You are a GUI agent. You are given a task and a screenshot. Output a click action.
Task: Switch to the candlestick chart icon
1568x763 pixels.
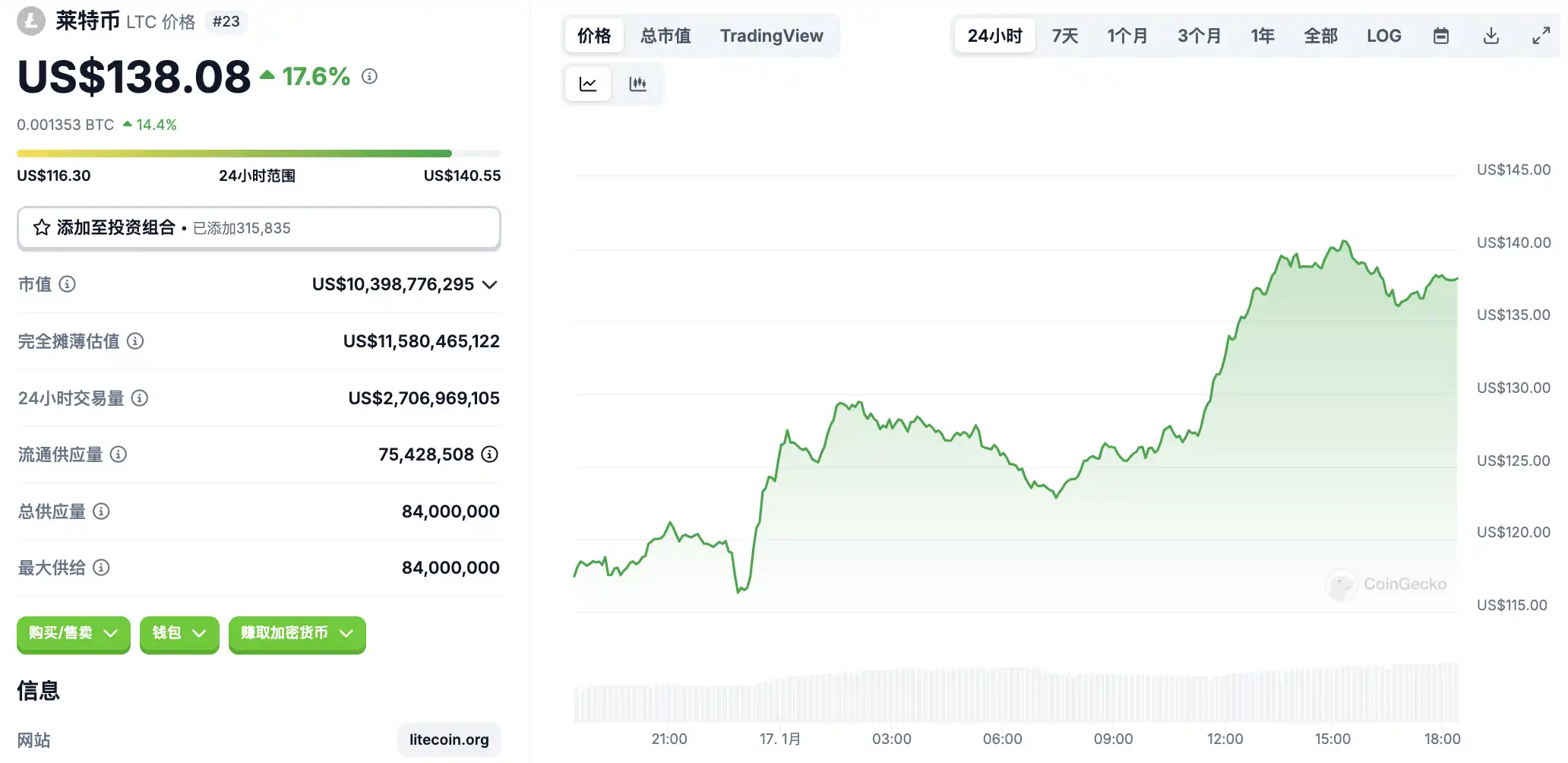(x=638, y=84)
